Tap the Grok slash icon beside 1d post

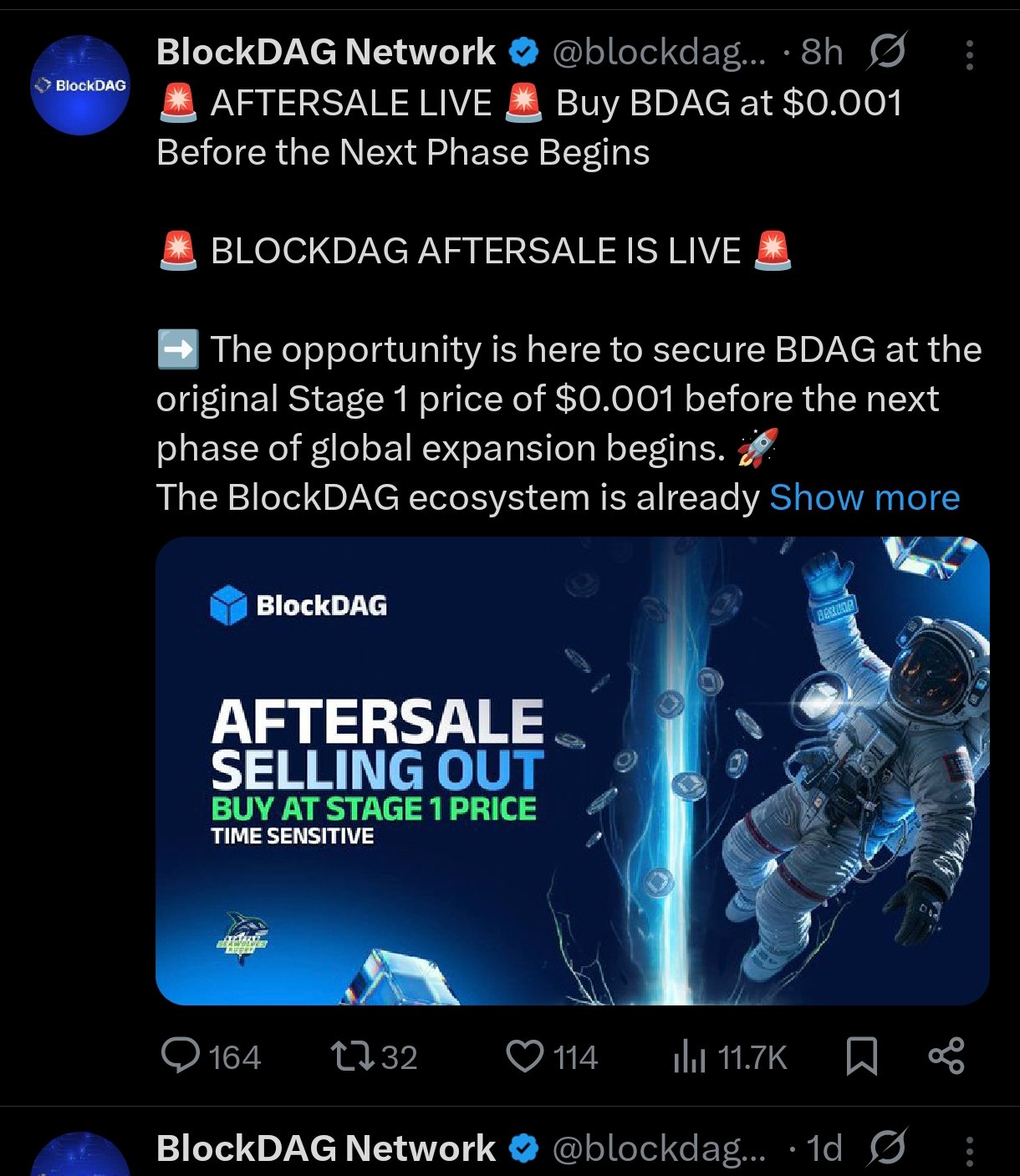click(886, 1148)
